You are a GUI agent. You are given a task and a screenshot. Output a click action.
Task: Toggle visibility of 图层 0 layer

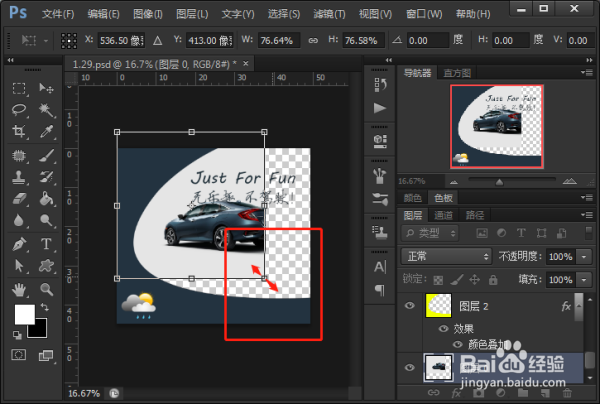click(409, 367)
